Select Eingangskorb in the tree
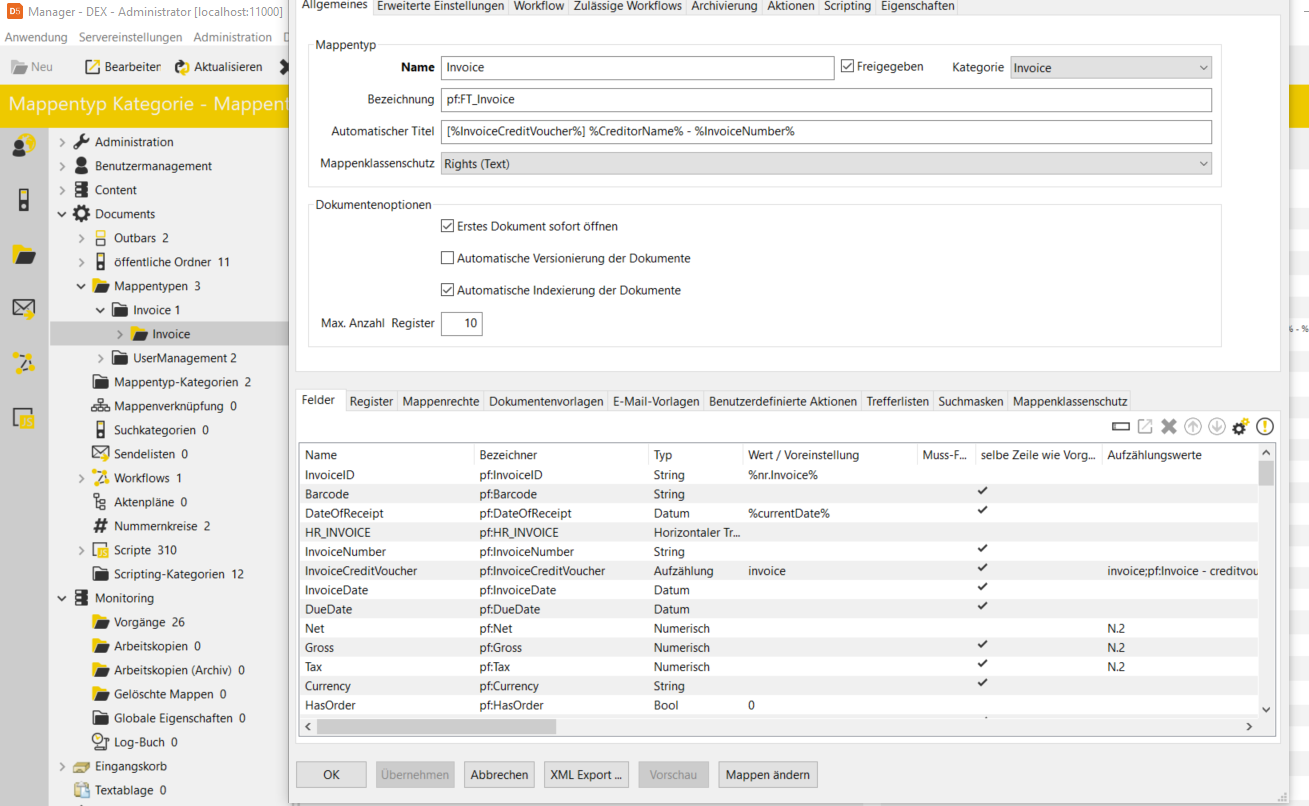This screenshot has height=806, width=1309. click(x=131, y=766)
